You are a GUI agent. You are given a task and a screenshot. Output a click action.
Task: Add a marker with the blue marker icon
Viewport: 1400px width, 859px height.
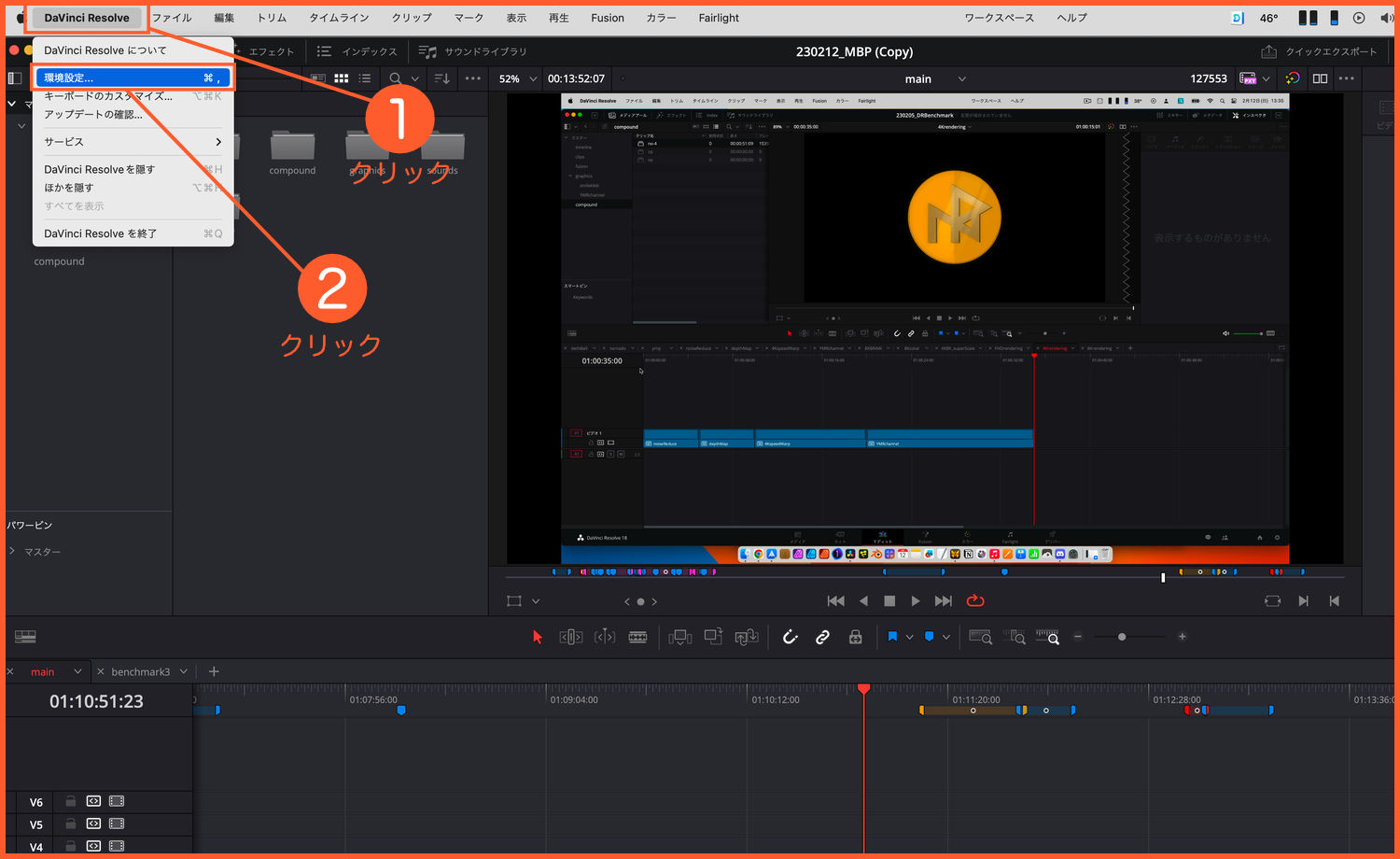[x=929, y=637]
